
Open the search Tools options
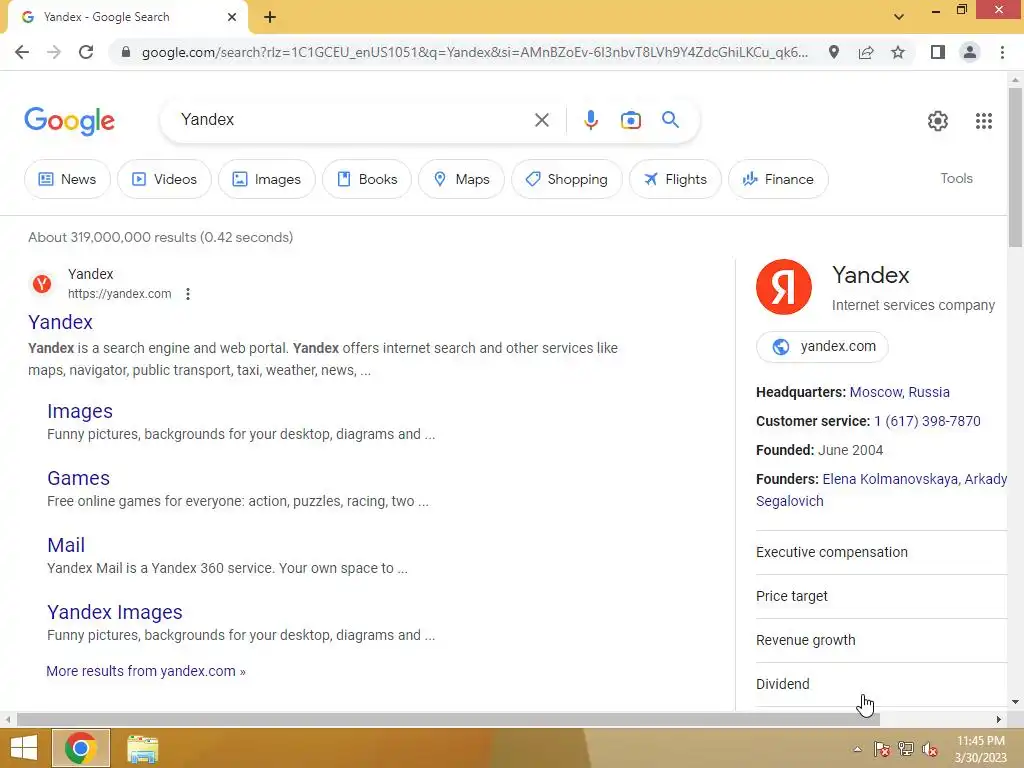(x=956, y=178)
